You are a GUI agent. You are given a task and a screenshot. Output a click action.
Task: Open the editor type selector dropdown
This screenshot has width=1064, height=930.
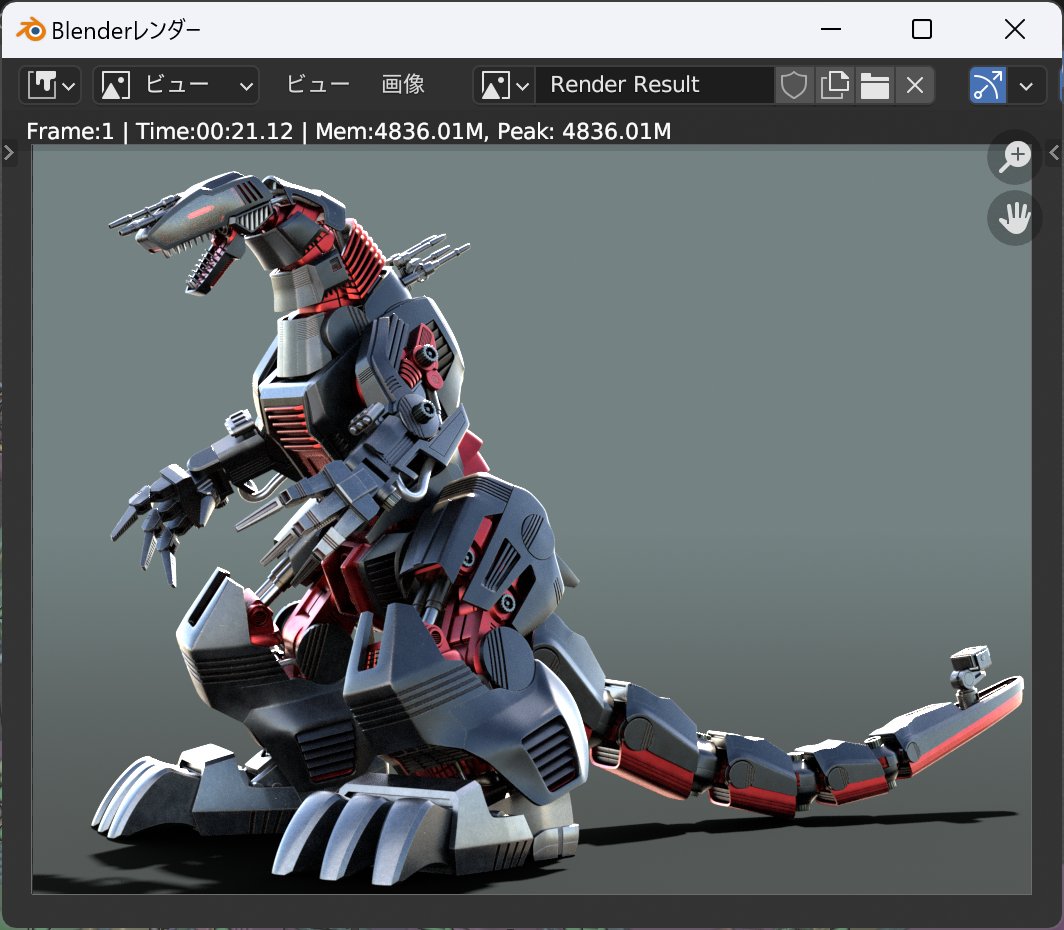click(50, 85)
